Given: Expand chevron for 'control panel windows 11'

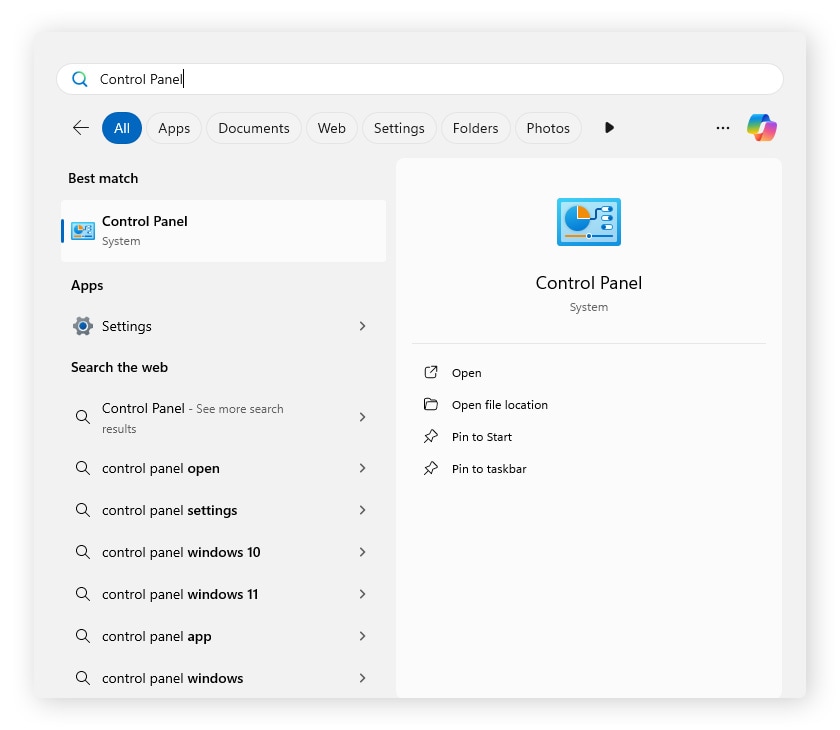Looking at the screenshot, I should (x=363, y=594).
